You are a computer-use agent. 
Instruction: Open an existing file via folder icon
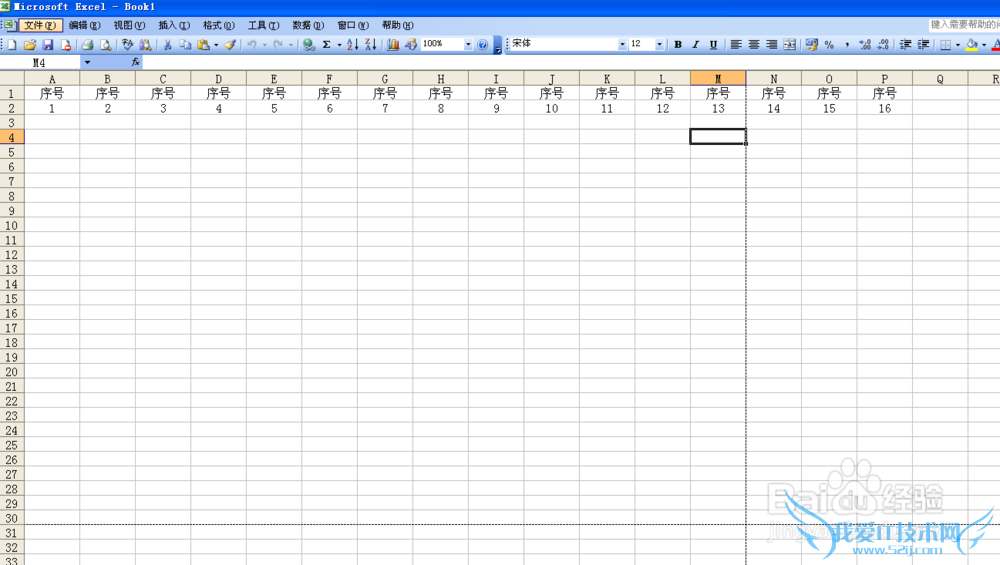click(x=30, y=45)
